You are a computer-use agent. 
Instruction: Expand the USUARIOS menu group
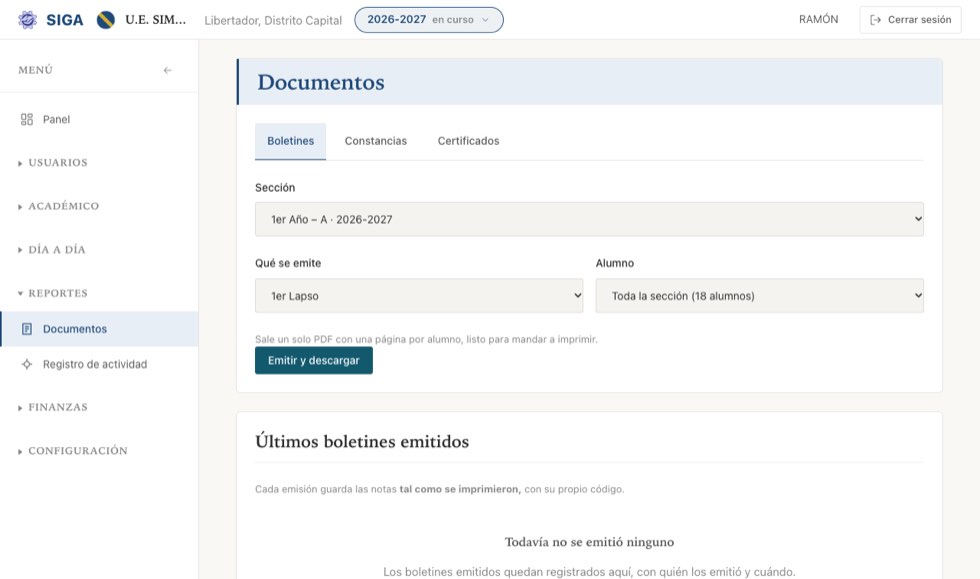point(53,163)
